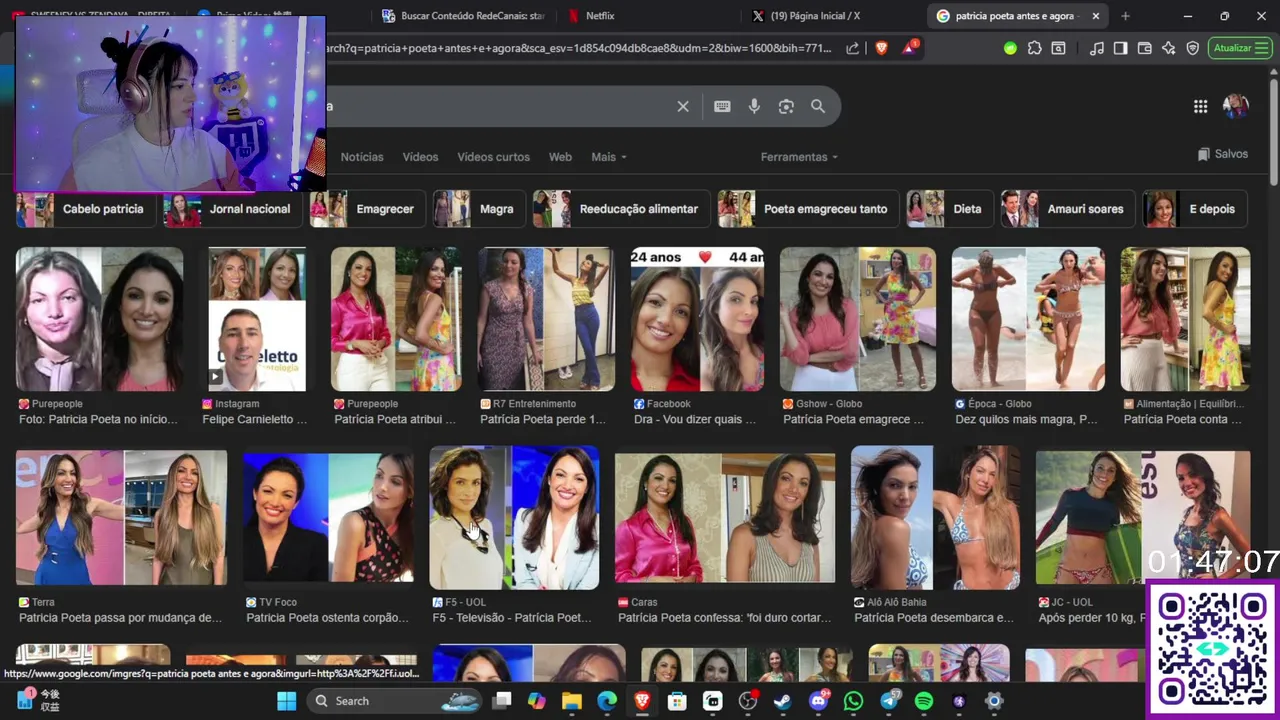The height and width of the screenshot is (720, 1280).
Task: Open Brave Wallet icon
Action: click(x=1144, y=48)
